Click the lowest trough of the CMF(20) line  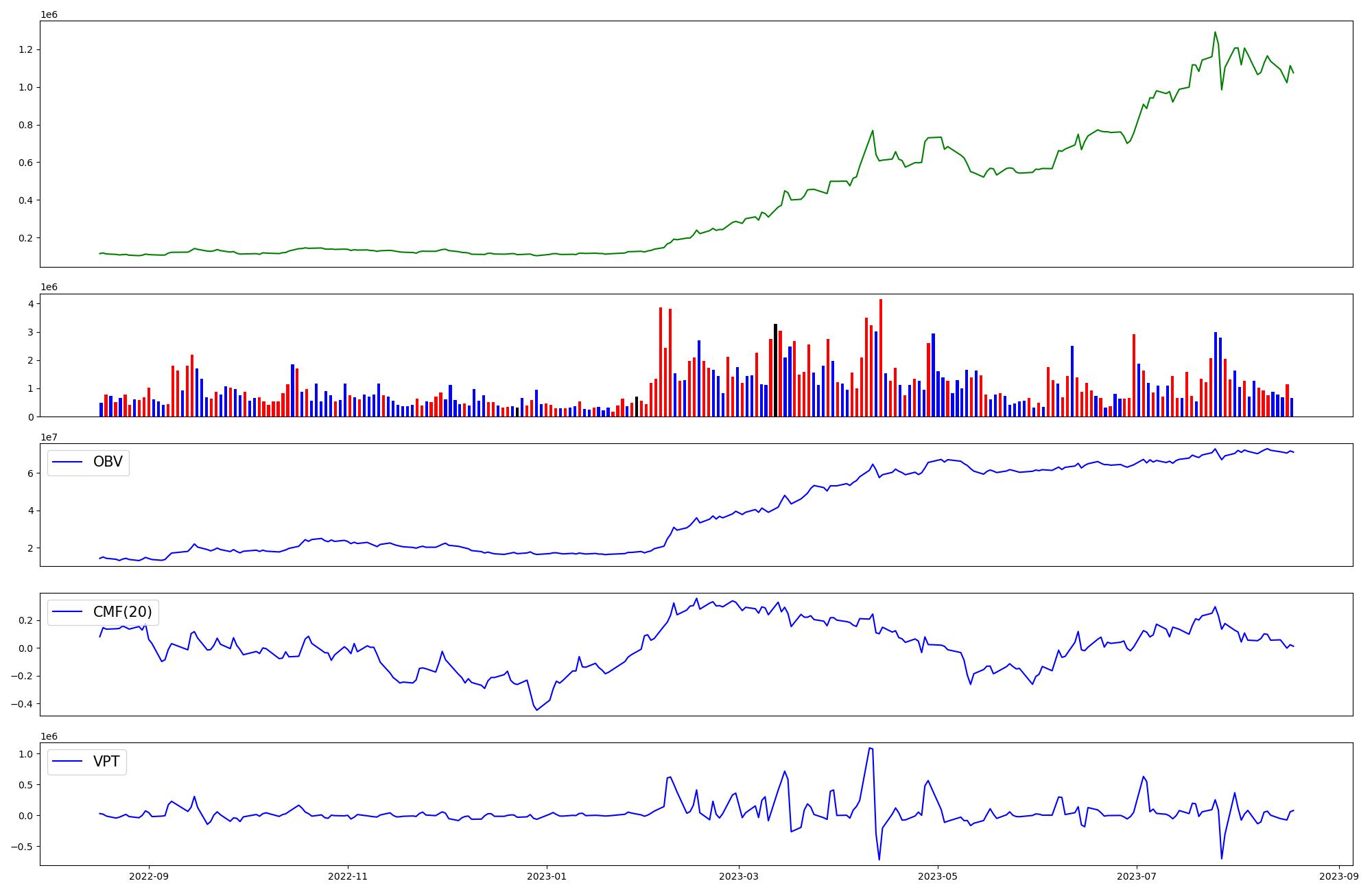(536, 709)
